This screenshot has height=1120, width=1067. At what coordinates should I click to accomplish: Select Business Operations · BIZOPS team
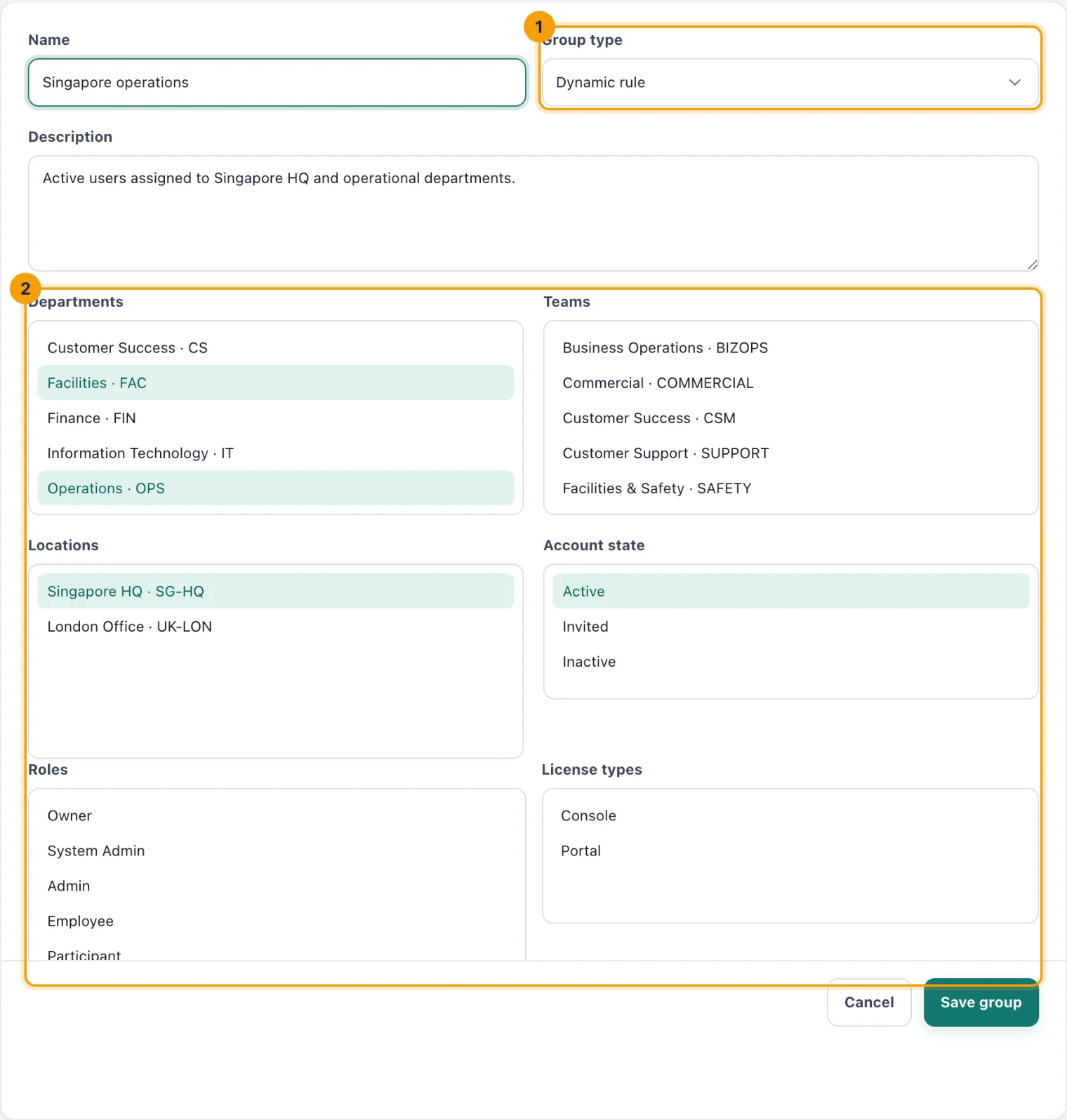click(x=791, y=348)
